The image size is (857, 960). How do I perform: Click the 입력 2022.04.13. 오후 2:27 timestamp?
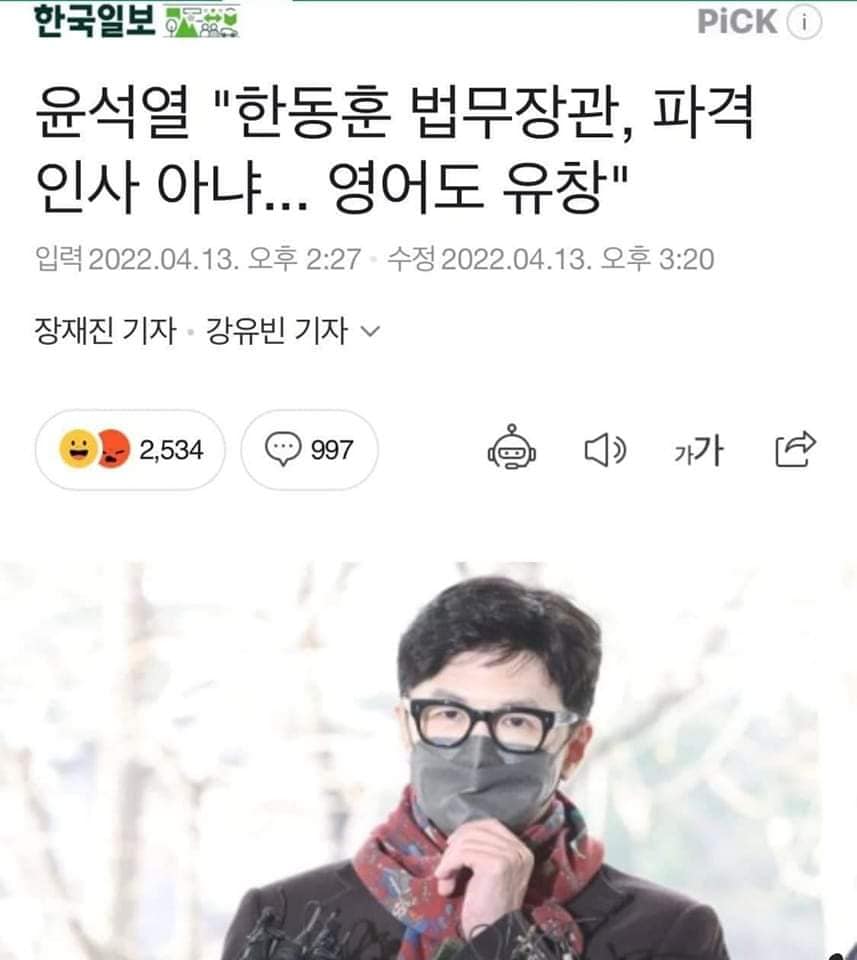pos(198,259)
